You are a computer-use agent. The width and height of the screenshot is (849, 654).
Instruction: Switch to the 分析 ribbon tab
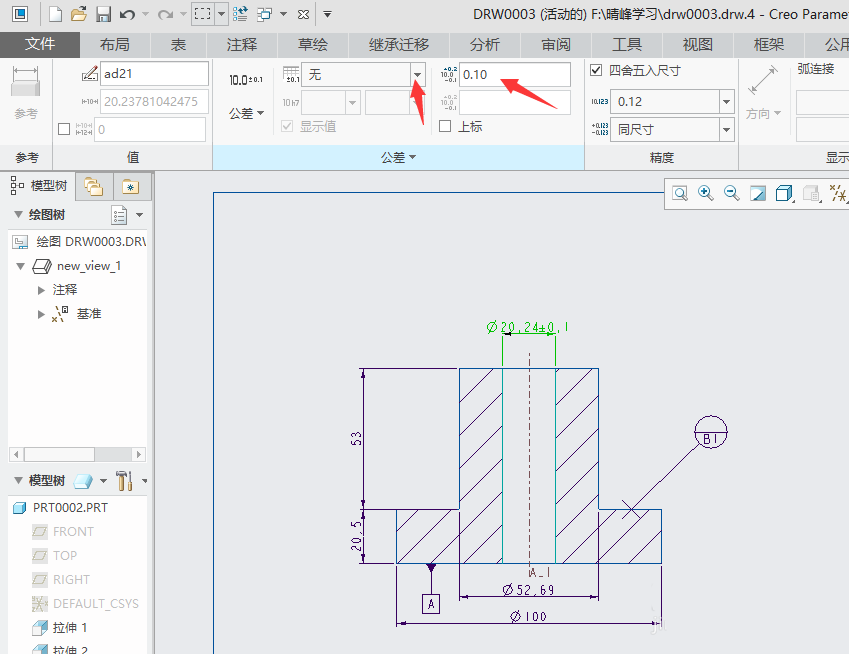coord(485,45)
